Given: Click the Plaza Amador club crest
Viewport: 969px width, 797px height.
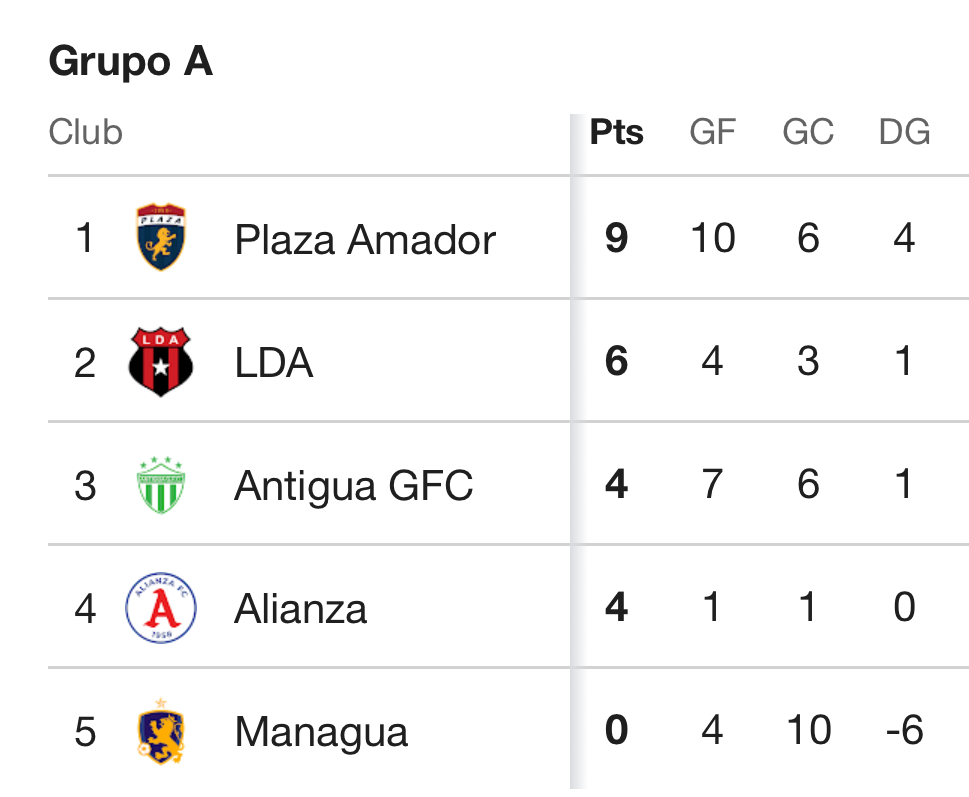Looking at the screenshot, I should pyautogui.click(x=161, y=238).
